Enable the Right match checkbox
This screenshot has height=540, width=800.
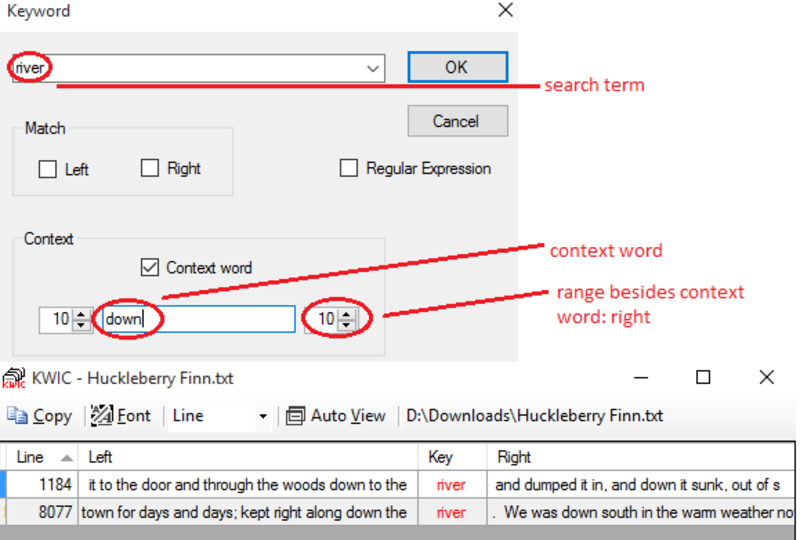point(150,168)
